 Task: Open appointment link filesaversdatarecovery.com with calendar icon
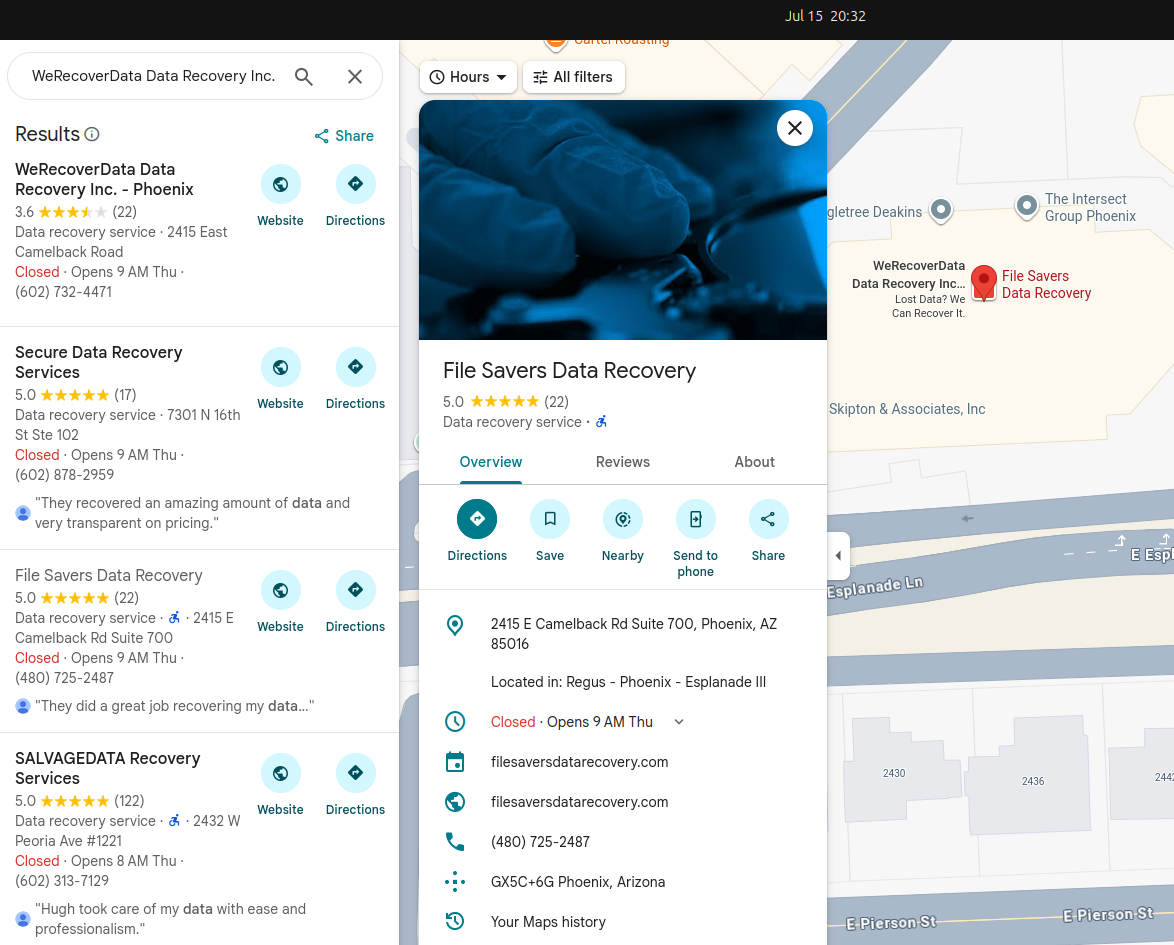[x=580, y=762]
